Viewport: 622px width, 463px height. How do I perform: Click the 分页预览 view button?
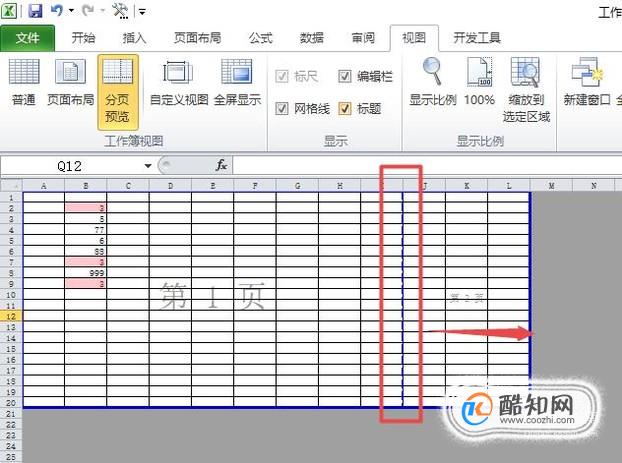[x=117, y=92]
